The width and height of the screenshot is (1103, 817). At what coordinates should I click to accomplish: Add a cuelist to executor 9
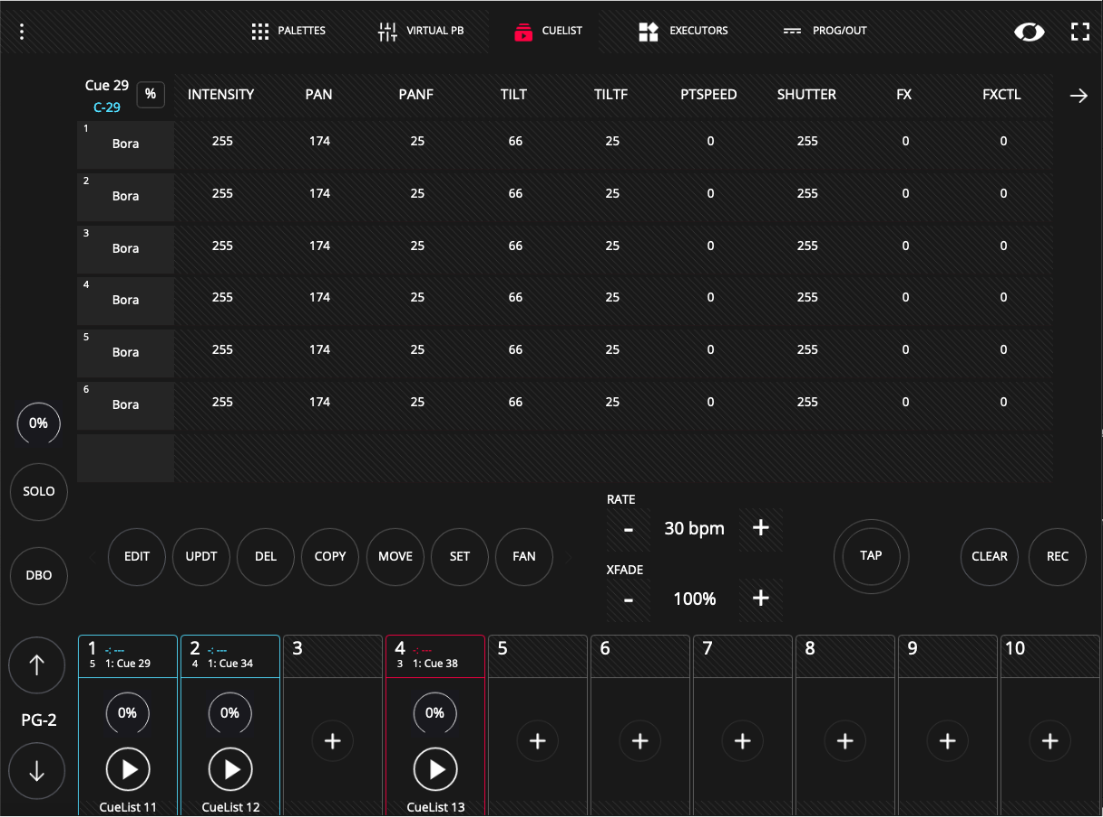[x=948, y=741]
